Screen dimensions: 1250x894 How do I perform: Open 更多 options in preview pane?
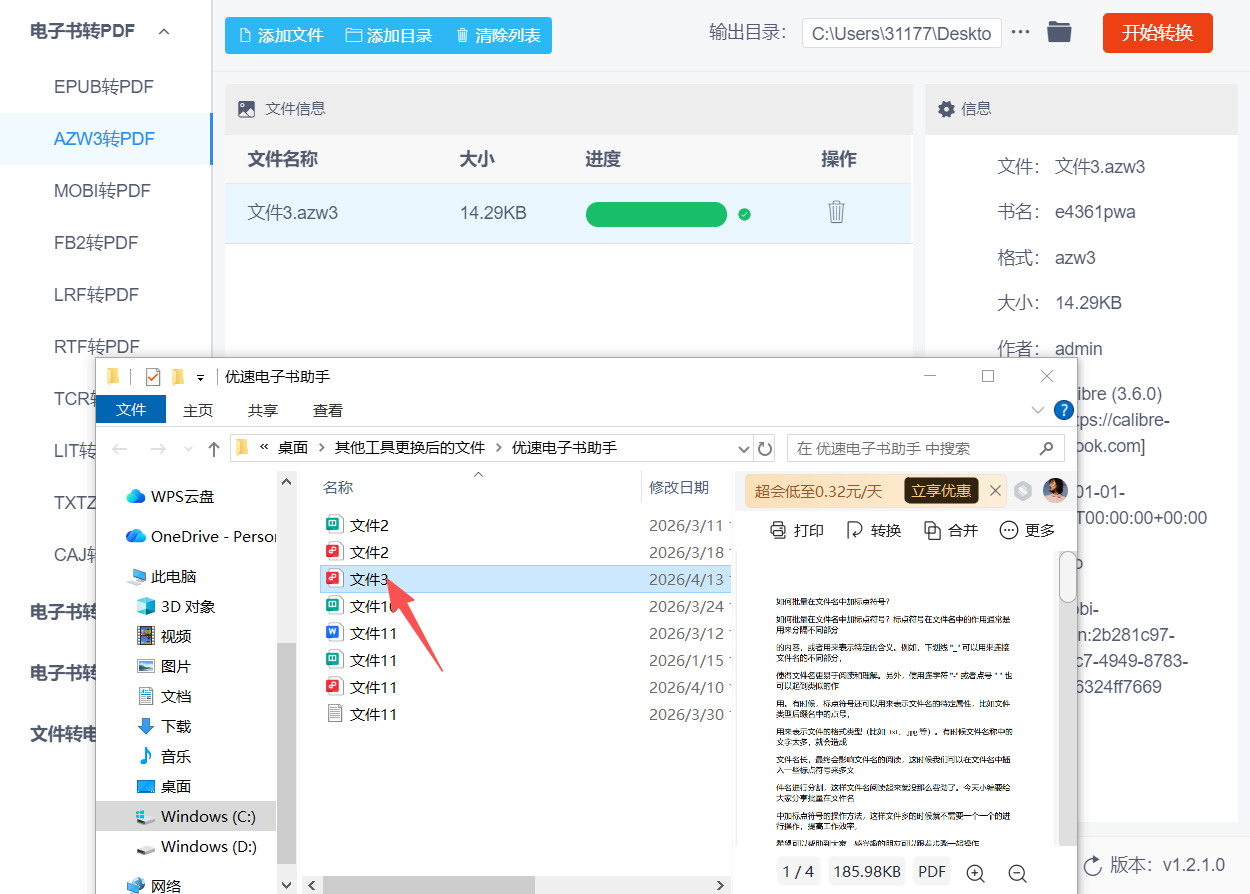[x=1028, y=530]
